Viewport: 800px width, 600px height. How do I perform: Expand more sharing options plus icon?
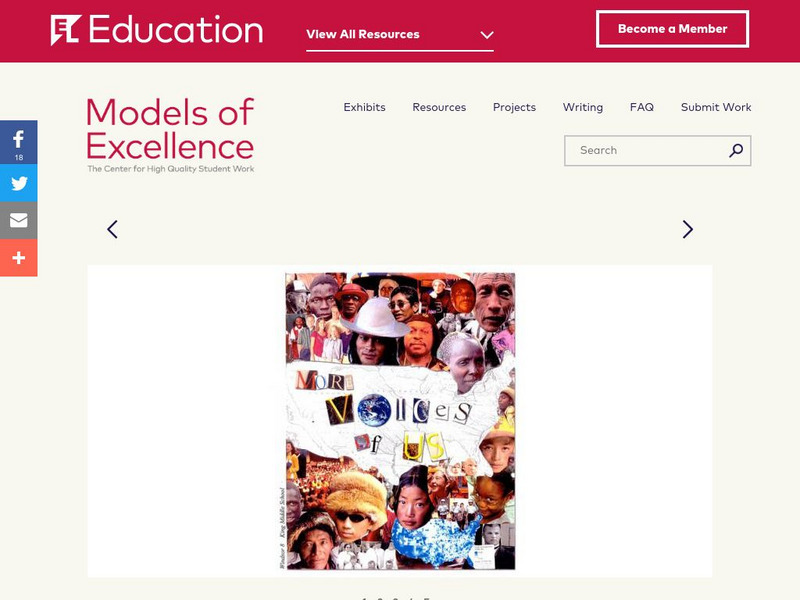(x=19, y=258)
